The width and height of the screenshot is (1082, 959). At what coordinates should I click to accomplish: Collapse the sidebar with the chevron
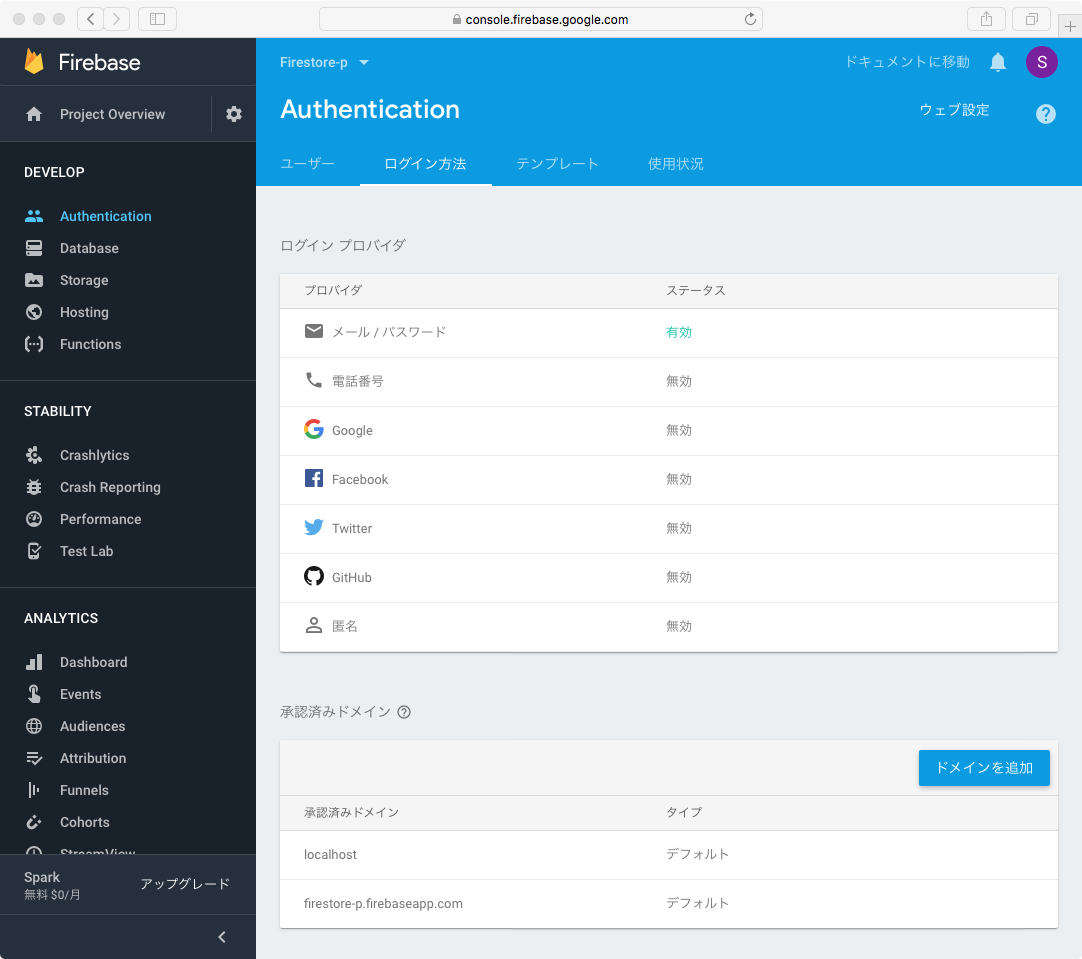click(222, 937)
